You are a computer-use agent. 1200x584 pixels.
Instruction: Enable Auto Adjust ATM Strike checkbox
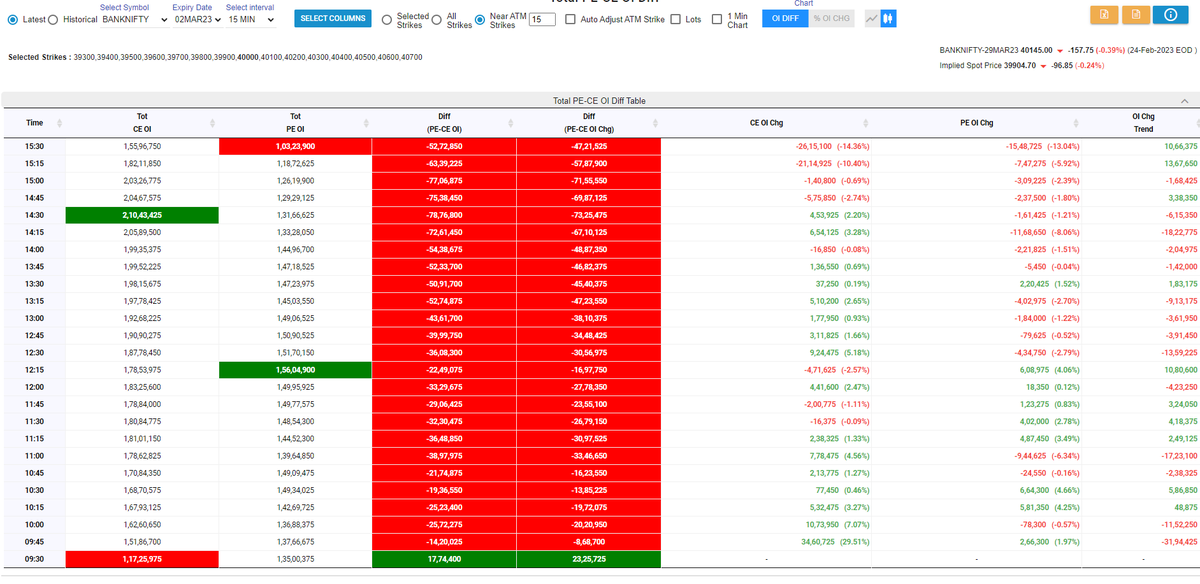[x=570, y=19]
